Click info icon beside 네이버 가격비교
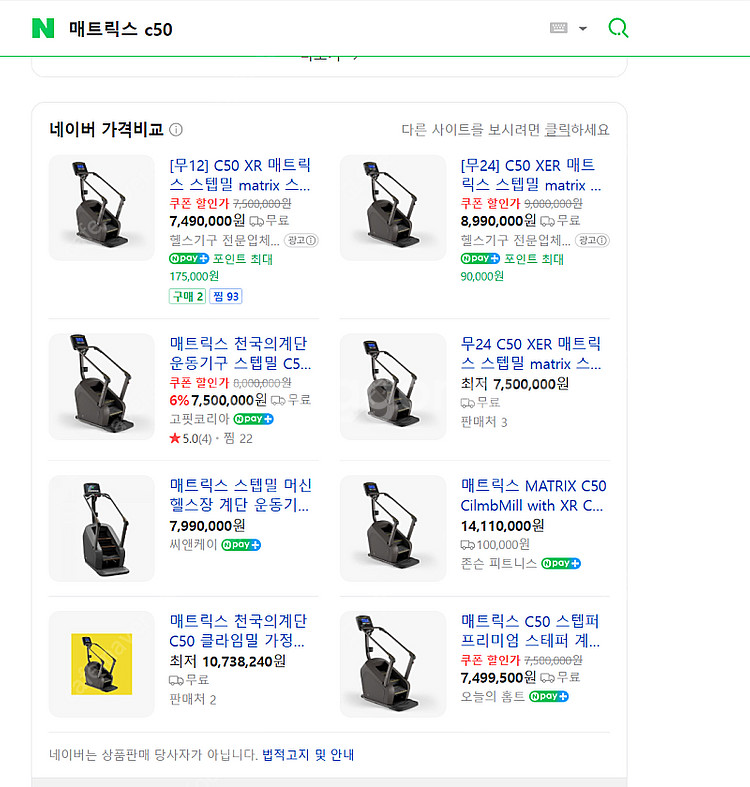The image size is (750, 787). (176, 129)
